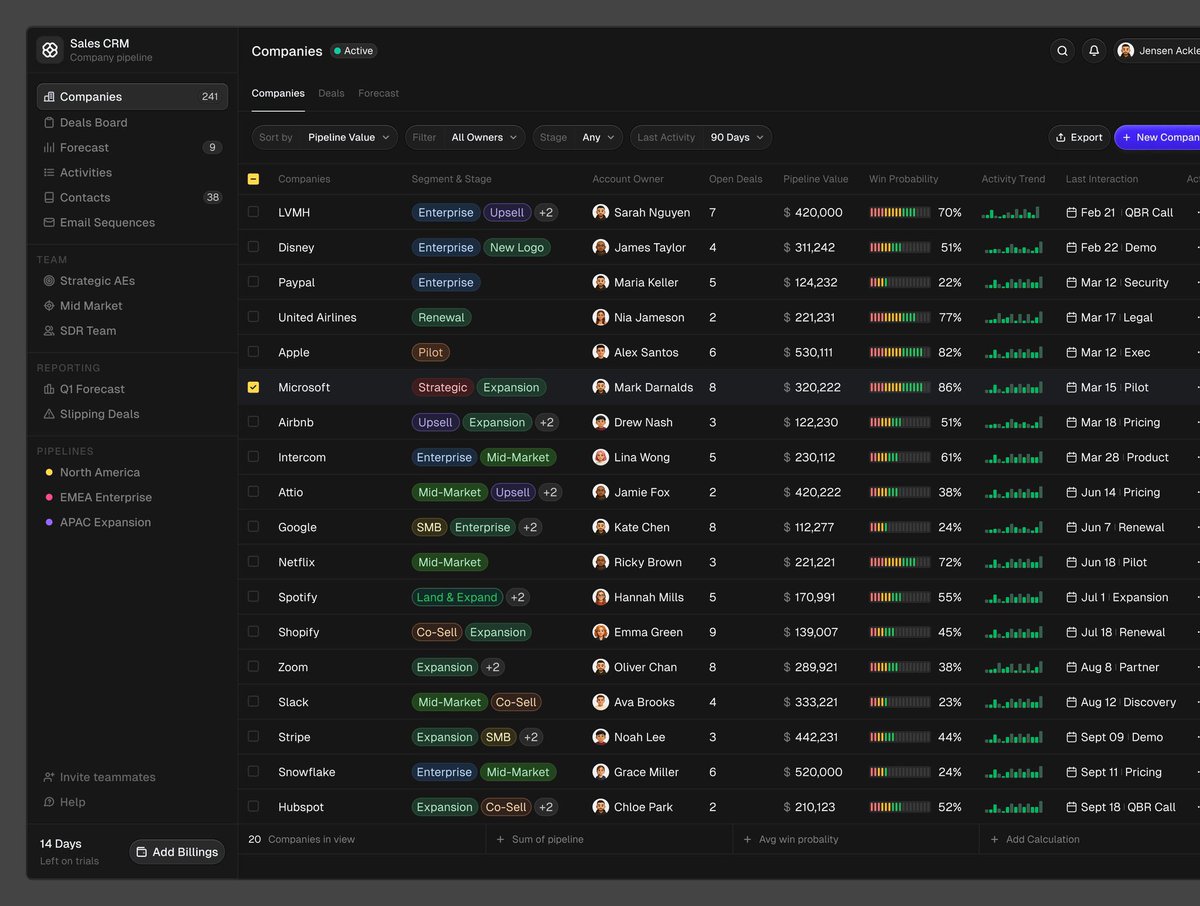Click the Invite teammates person icon
The image size is (1200, 906).
49,777
